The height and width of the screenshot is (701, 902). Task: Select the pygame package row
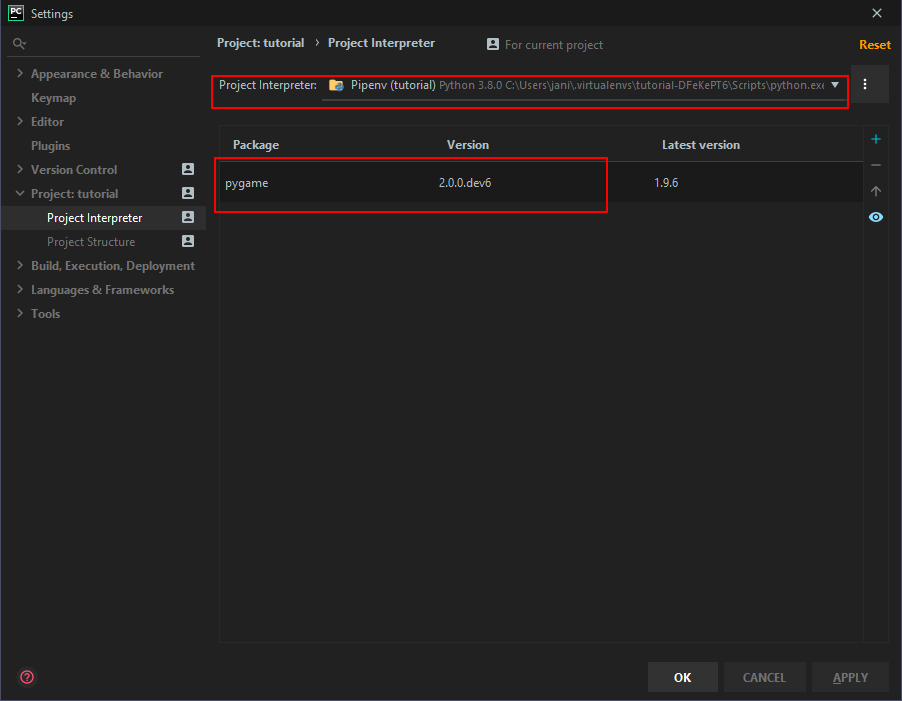tap(541, 182)
